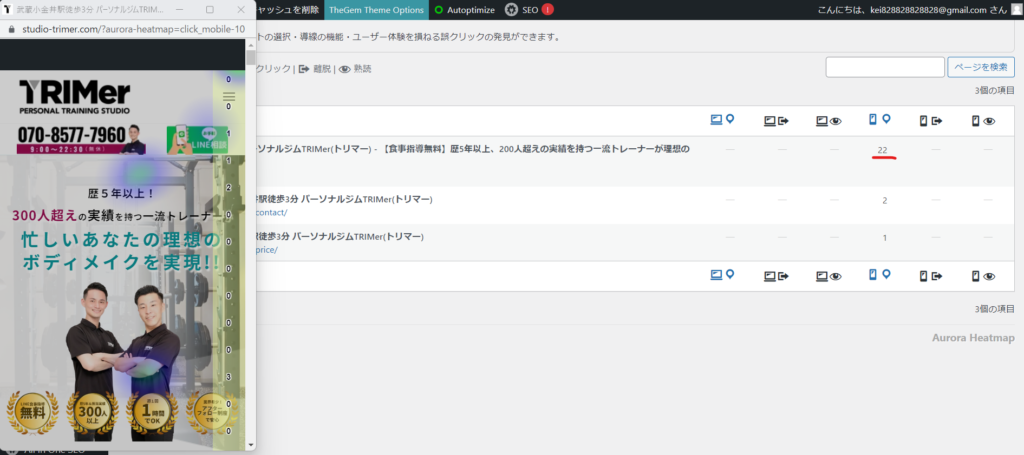This screenshot has height=455, width=1024.
Task: Sort by mobile exit icon in table header
Action: click(931, 121)
